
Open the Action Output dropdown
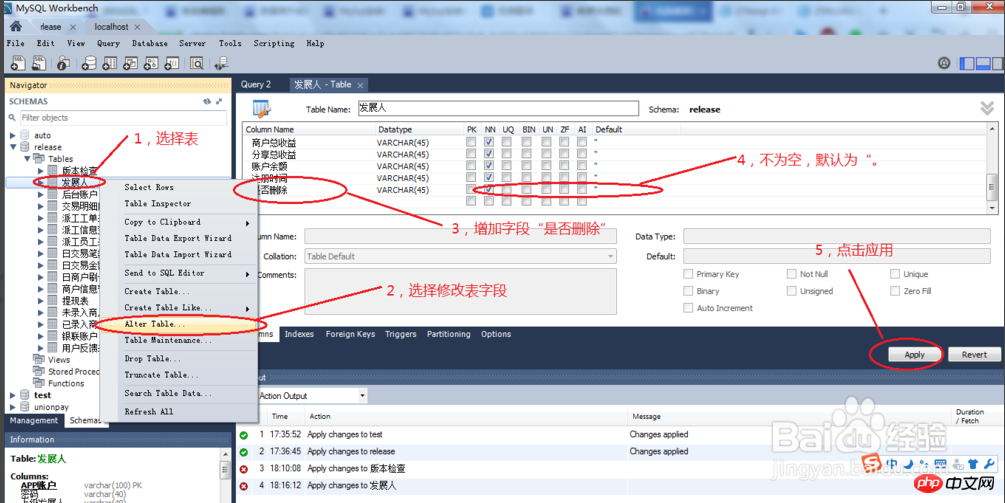pos(362,396)
